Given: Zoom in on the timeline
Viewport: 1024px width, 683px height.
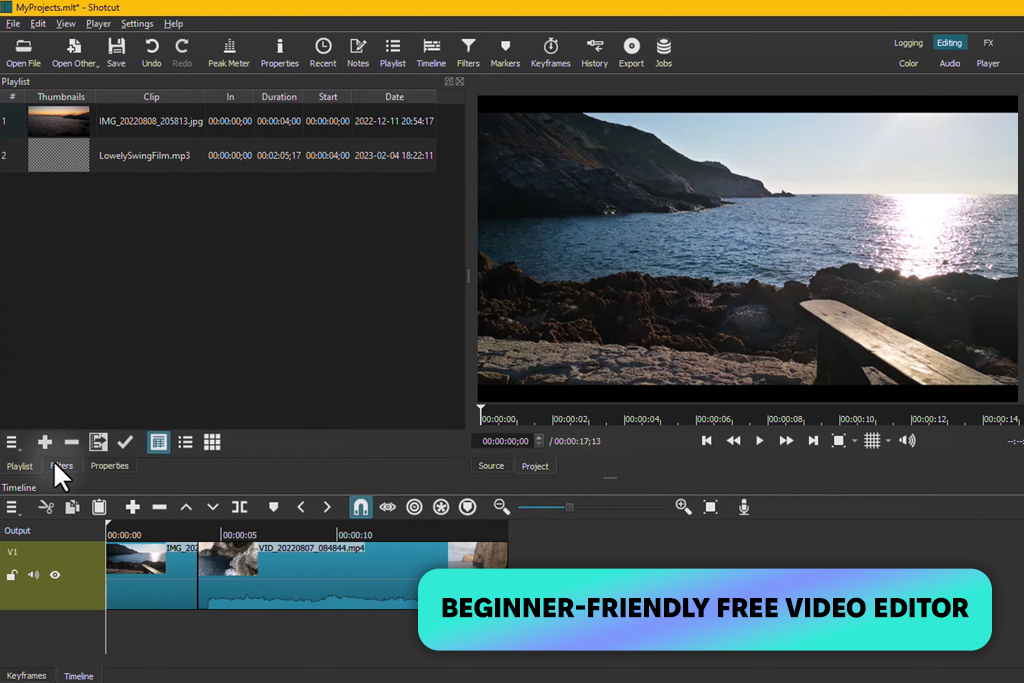Looking at the screenshot, I should coord(683,507).
